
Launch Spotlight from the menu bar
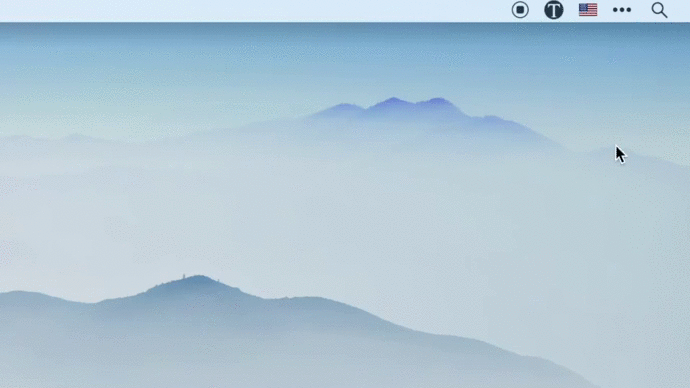point(659,10)
